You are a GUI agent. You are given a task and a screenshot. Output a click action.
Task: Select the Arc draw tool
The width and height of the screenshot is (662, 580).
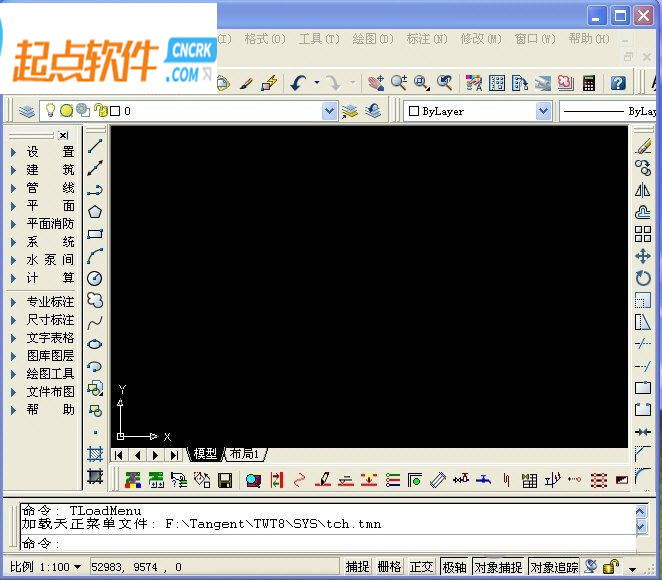pos(95,256)
